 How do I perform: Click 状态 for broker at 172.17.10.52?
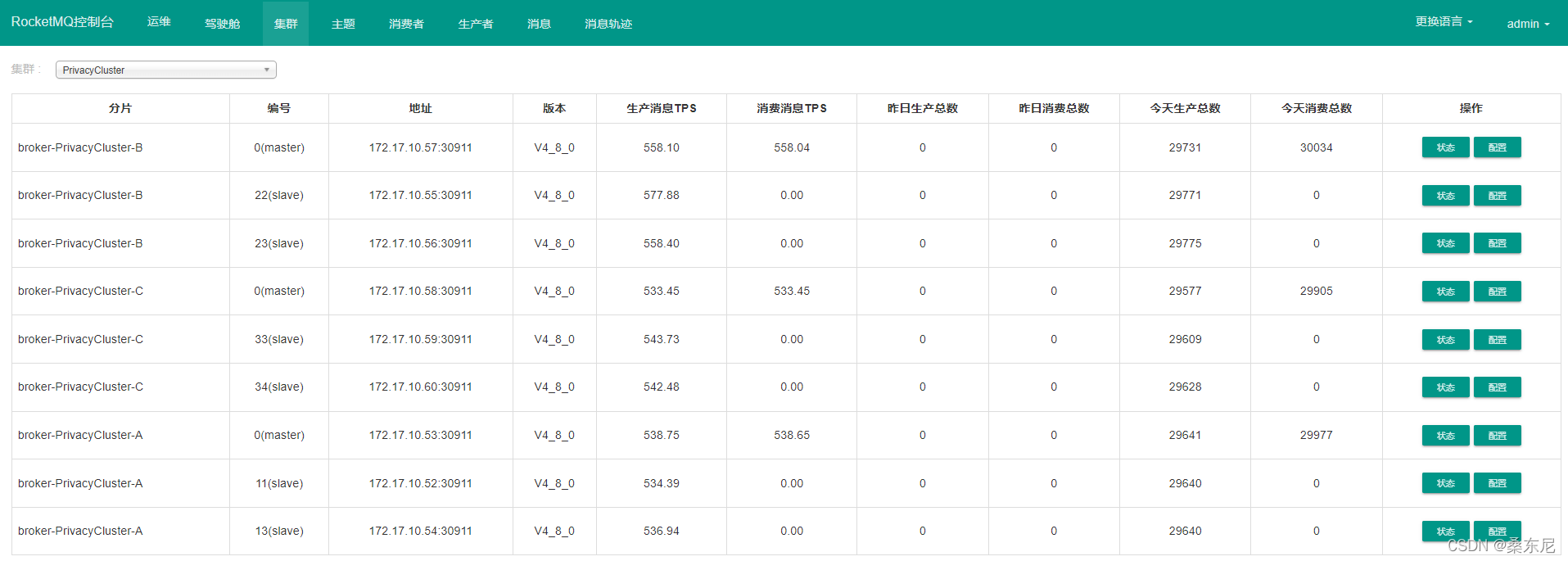(1445, 483)
